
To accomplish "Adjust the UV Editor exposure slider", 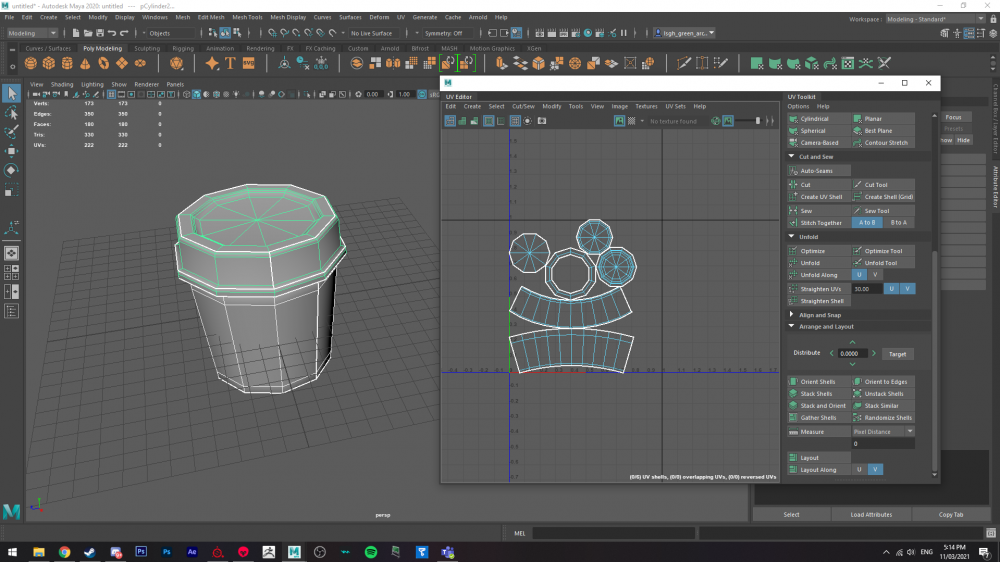I will (x=757, y=121).
